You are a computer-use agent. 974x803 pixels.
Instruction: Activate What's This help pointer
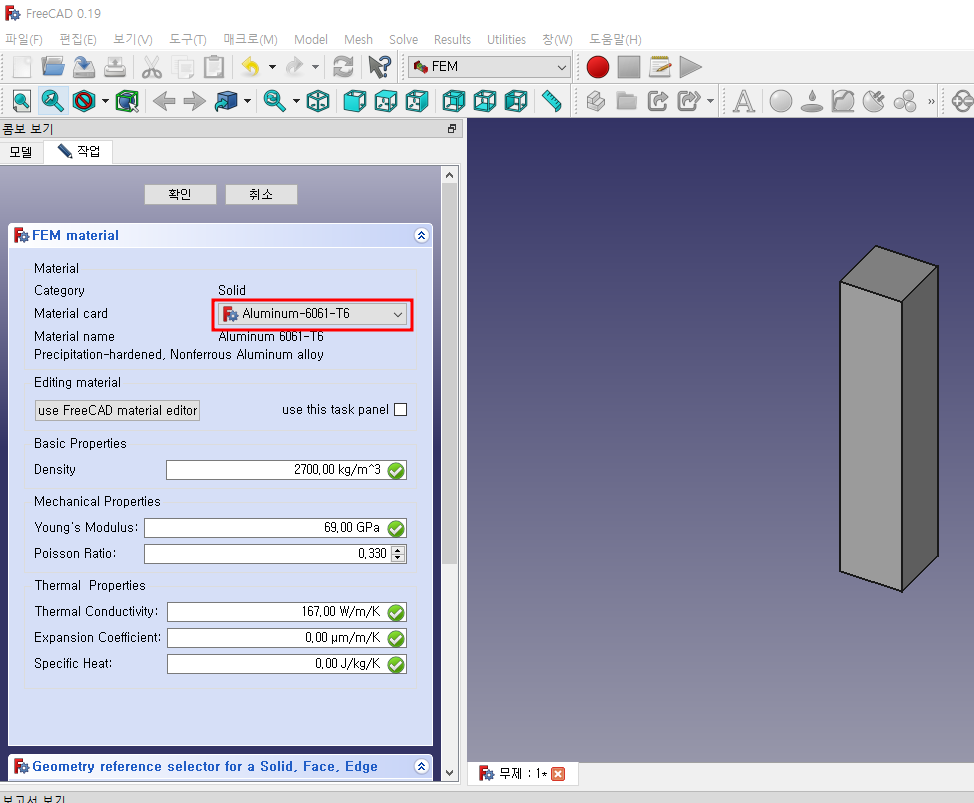(380, 67)
